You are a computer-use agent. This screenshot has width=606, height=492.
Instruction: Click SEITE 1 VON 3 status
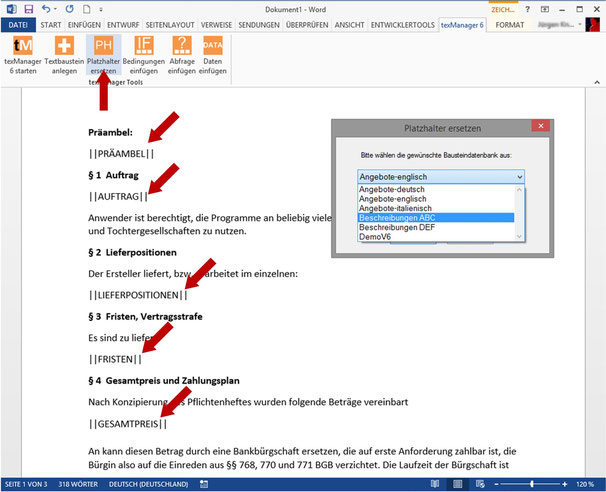(x=26, y=484)
